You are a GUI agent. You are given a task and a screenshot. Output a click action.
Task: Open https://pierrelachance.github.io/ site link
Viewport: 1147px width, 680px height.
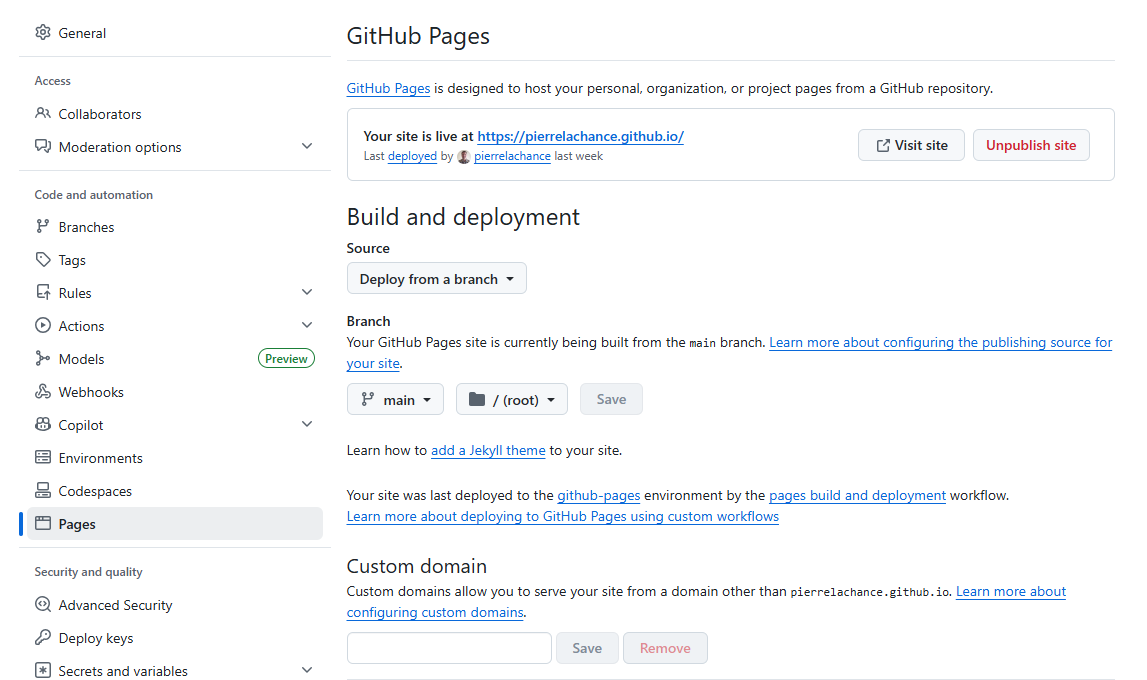coord(581,136)
